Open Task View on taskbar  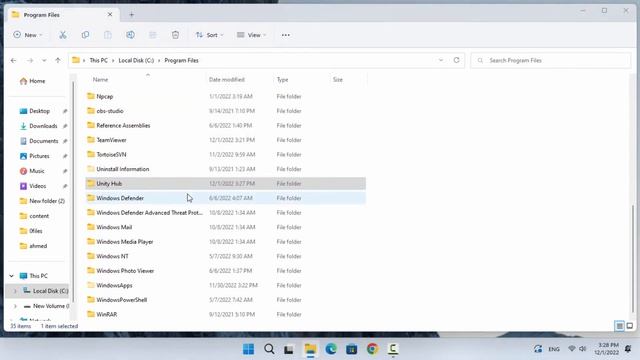coord(289,349)
